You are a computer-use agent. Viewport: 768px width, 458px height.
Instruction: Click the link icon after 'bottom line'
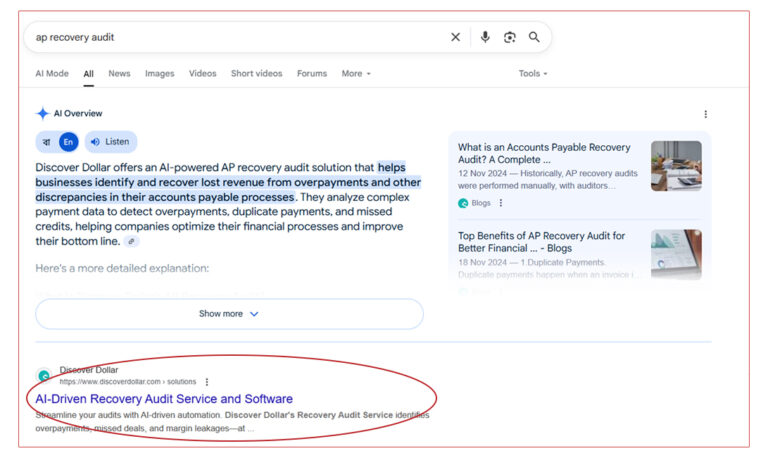(x=132, y=242)
